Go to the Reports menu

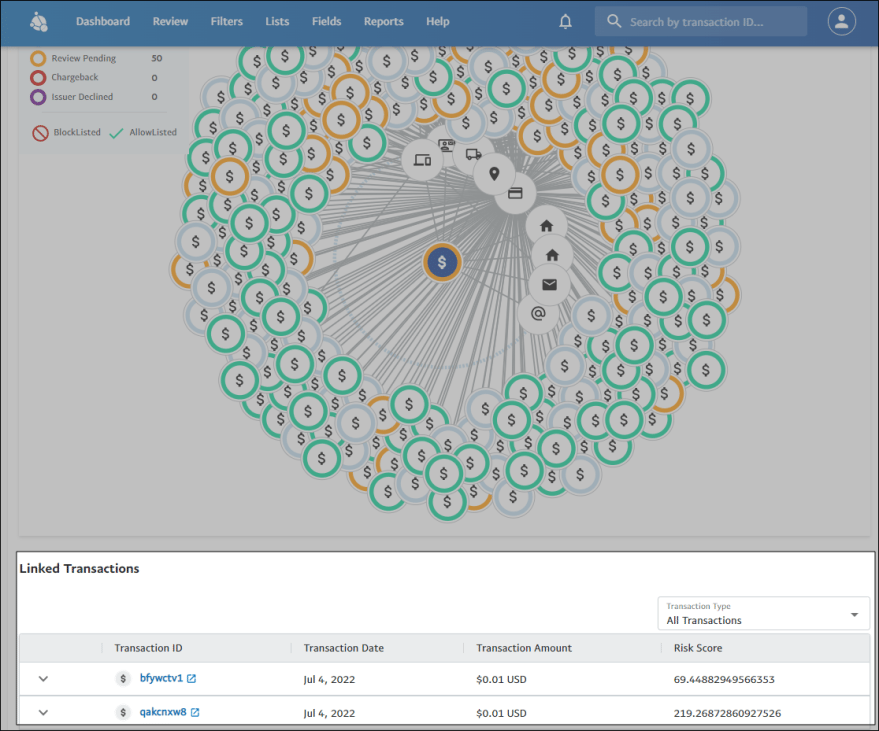tap(383, 21)
